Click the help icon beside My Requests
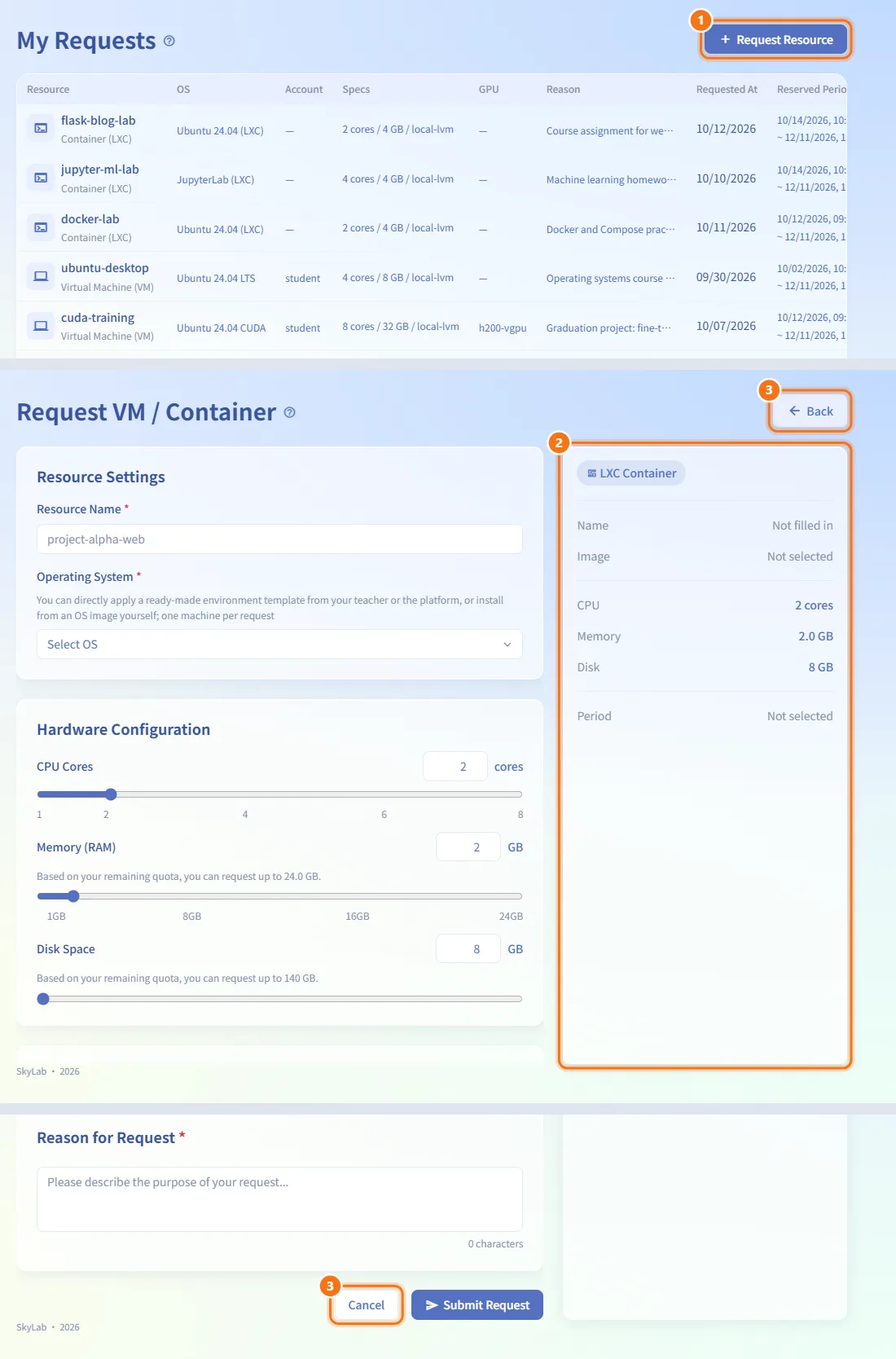Image resolution: width=896 pixels, height=1359 pixels. [x=169, y=41]
